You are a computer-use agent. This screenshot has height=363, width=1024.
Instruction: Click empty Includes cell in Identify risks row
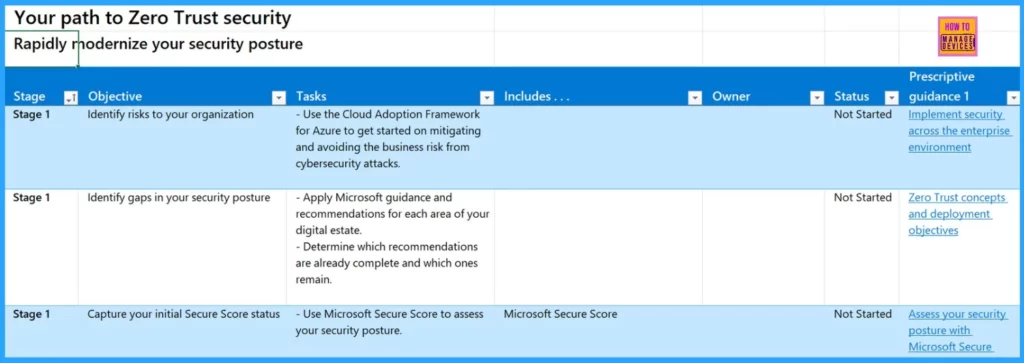598,148
